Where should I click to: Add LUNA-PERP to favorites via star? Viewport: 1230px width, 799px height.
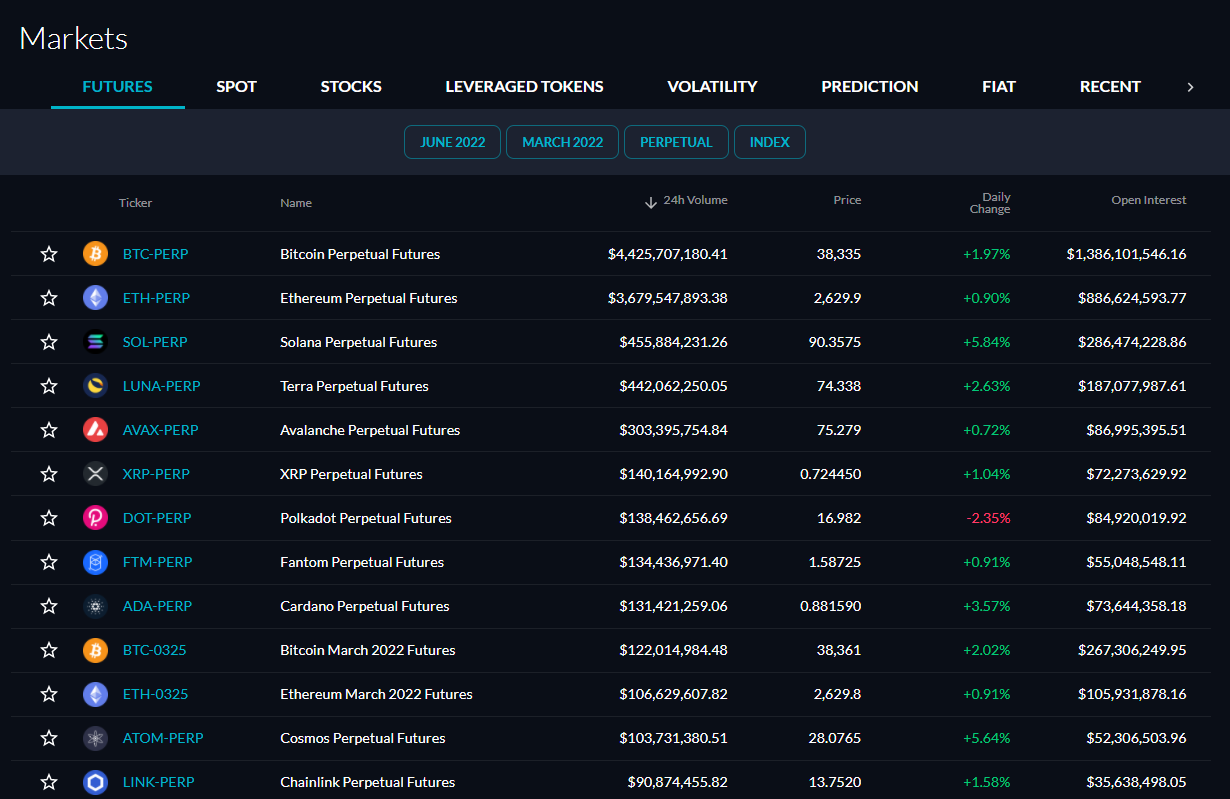tap(49, 386)
